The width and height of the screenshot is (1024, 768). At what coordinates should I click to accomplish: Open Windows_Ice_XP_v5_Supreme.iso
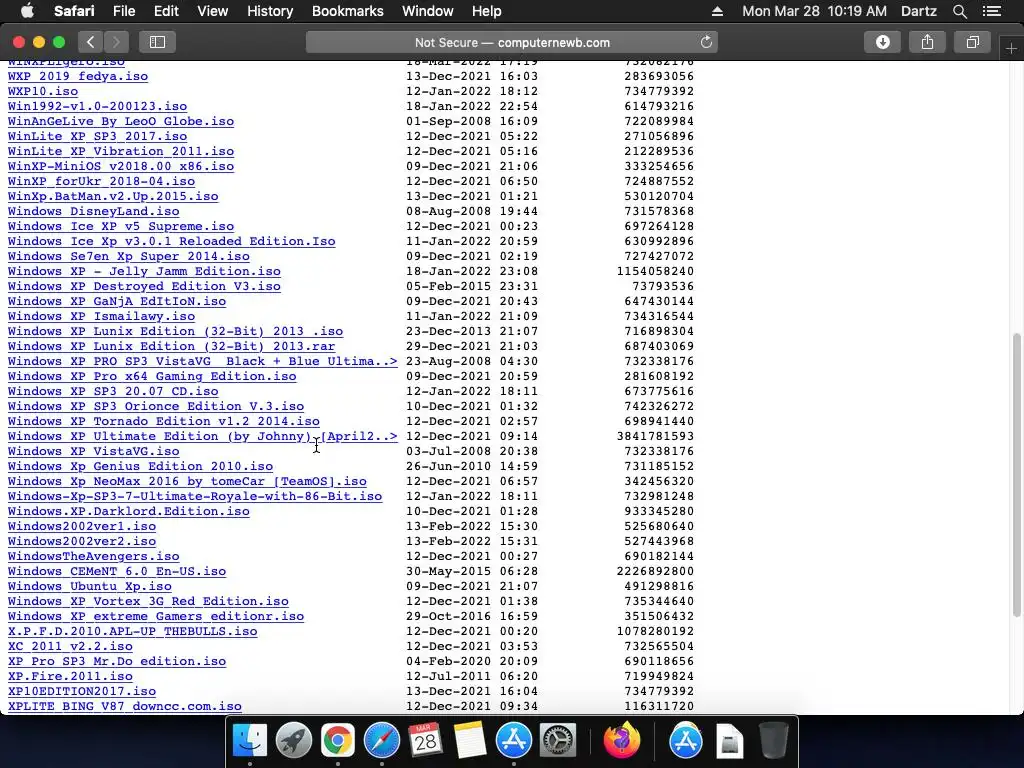pos(121,227)
